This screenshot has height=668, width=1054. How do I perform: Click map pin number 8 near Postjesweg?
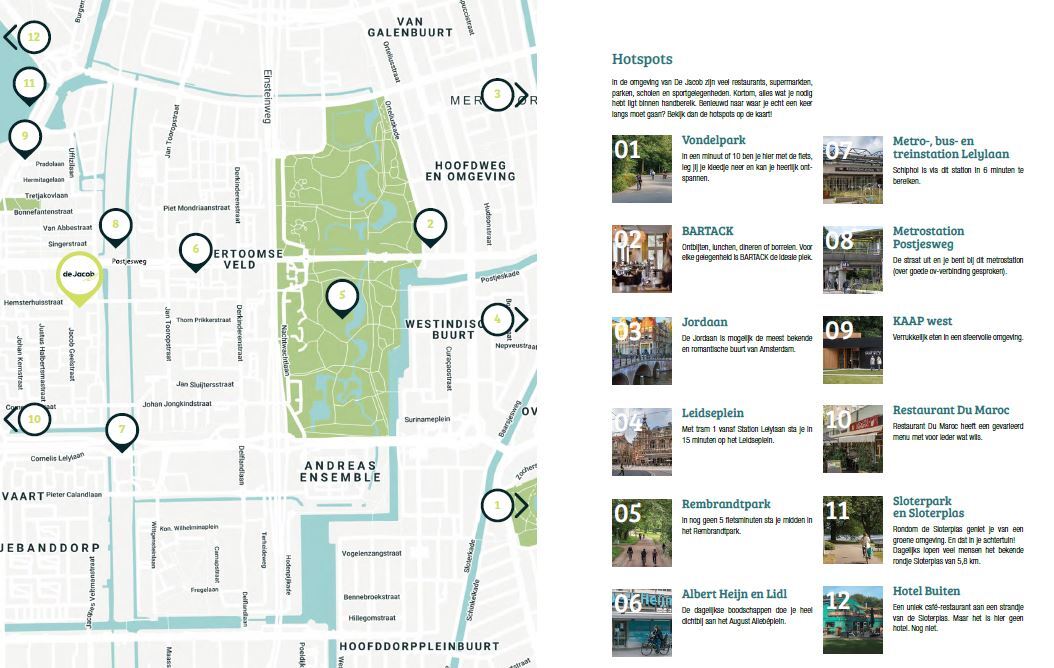(x=116, y=225)
